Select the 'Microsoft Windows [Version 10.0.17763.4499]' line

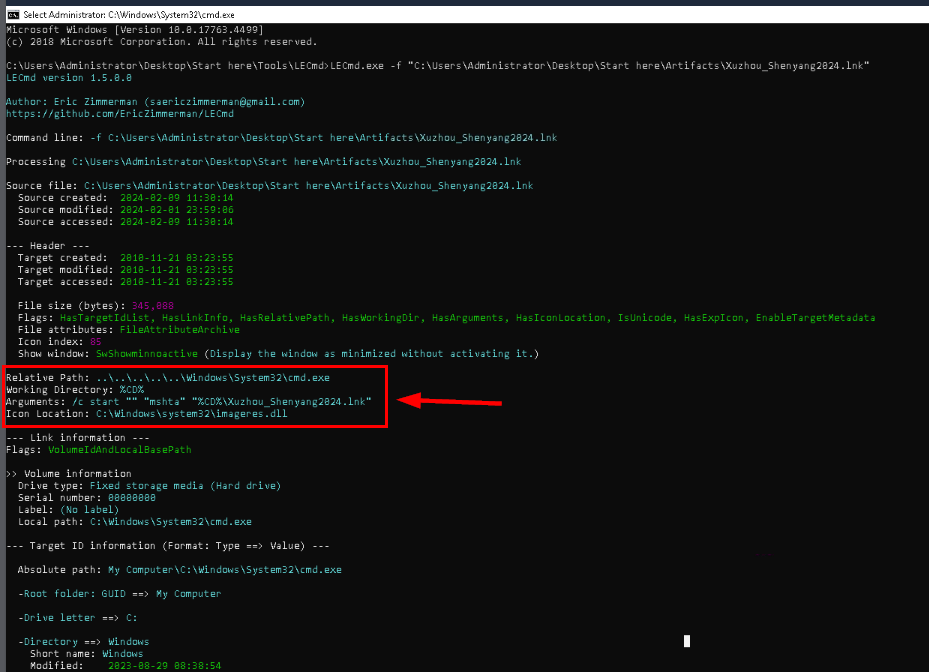click(x=135, y=30)
